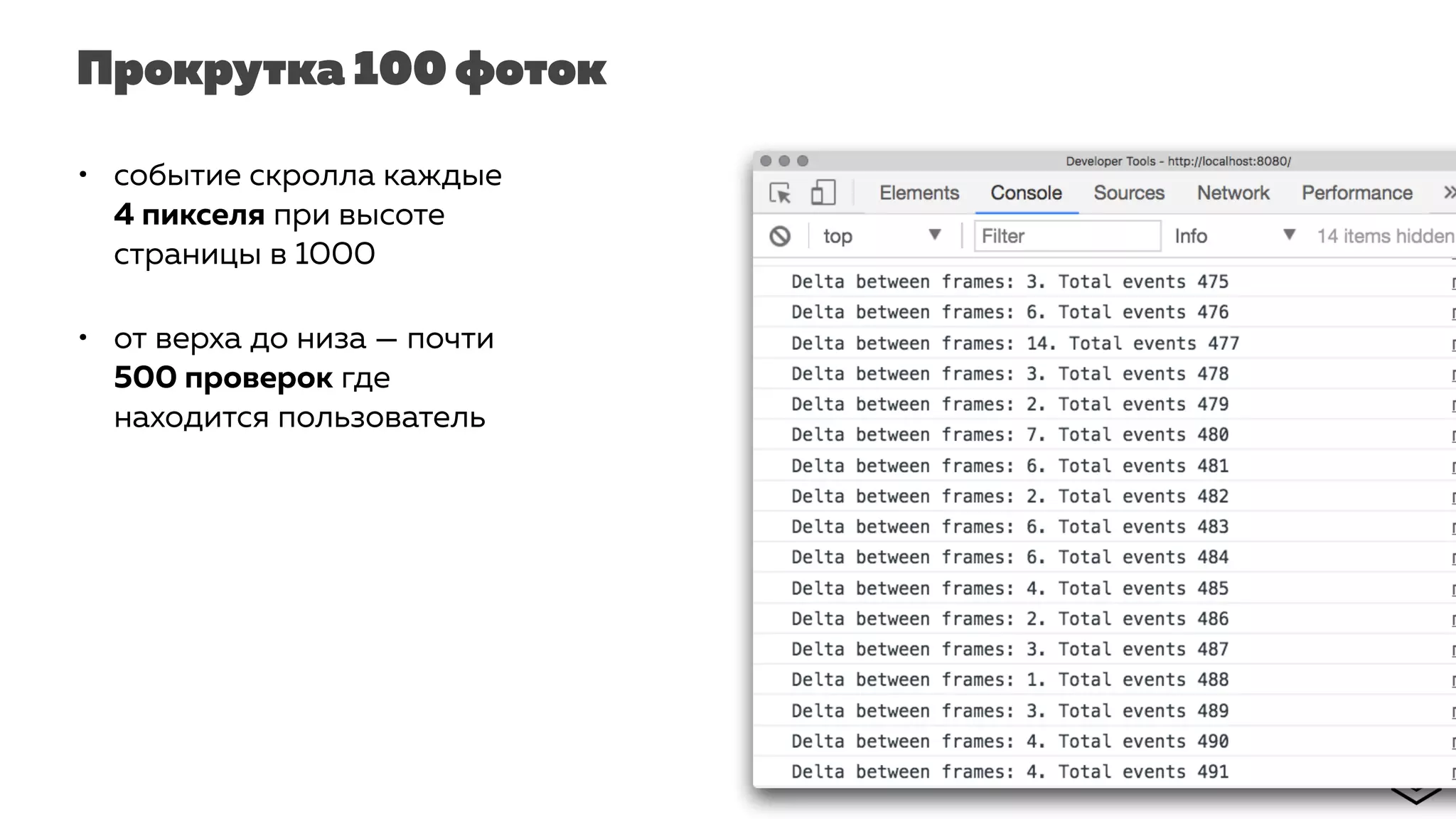
Task: Select log line 'Total events 476'
Action: [x=1104, y=312]
